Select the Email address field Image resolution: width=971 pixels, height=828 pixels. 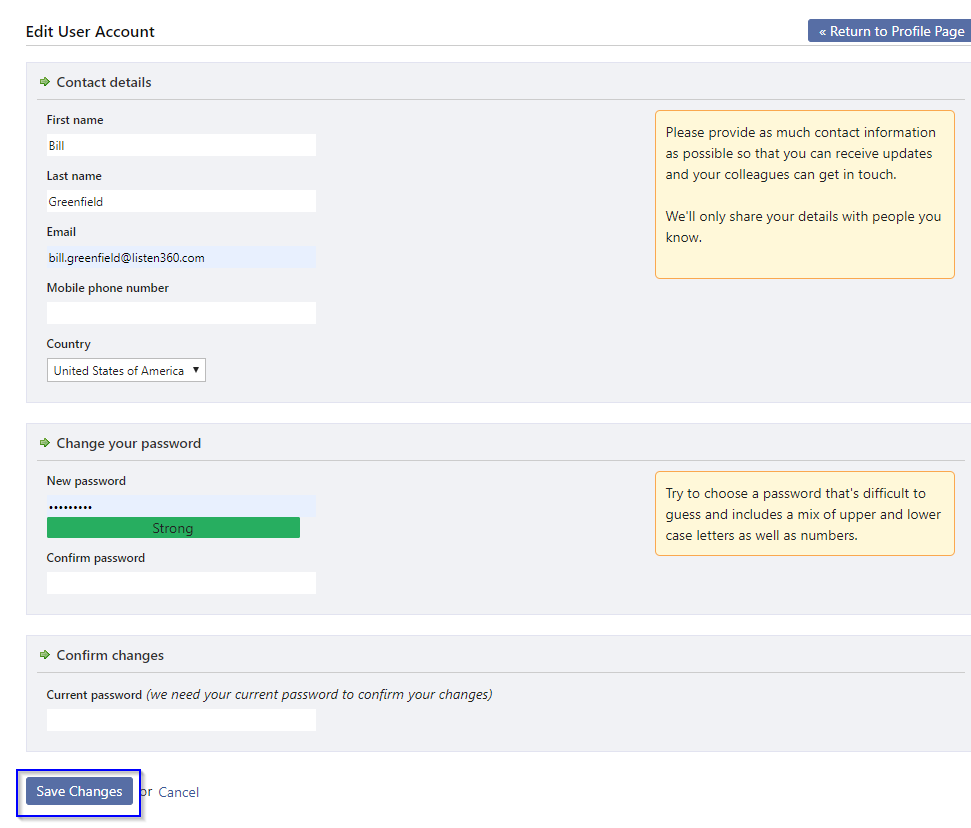pyautogui.click(x=181, y=257)
